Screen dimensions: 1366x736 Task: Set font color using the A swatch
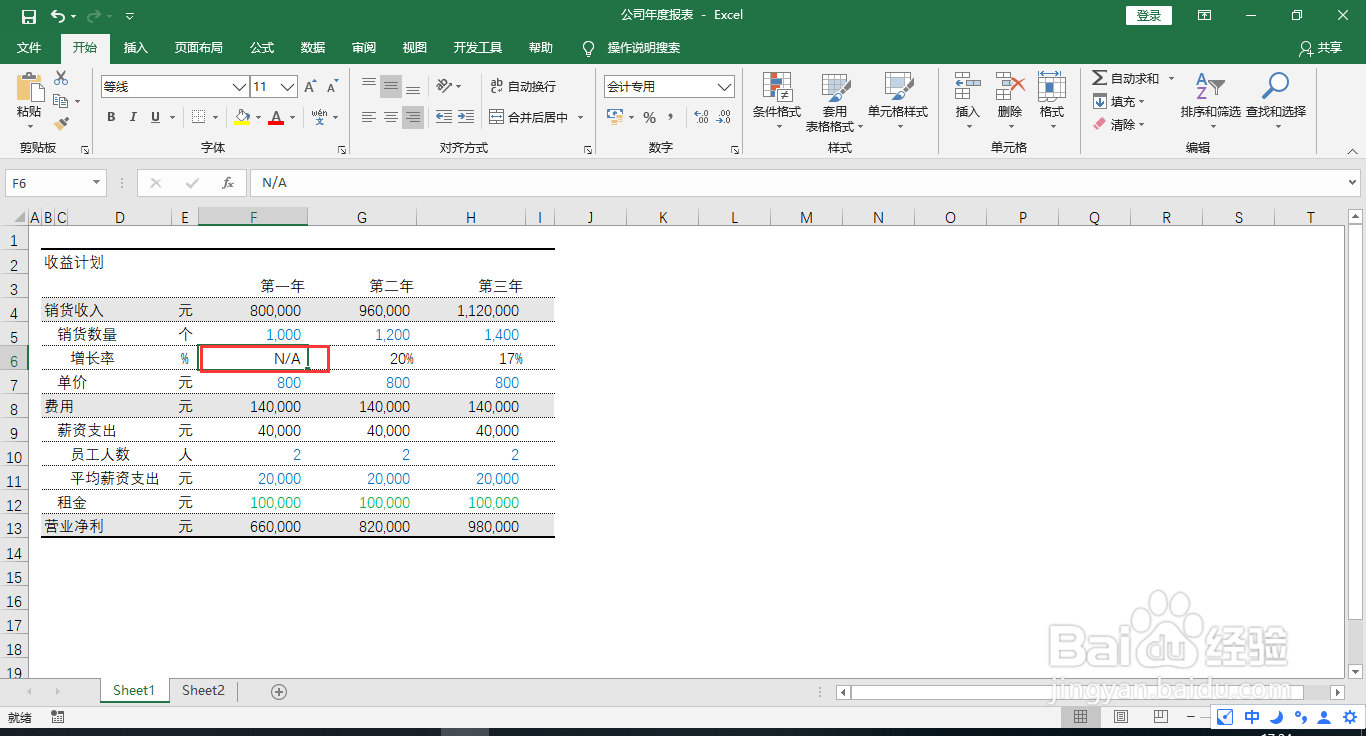point(276,117)
